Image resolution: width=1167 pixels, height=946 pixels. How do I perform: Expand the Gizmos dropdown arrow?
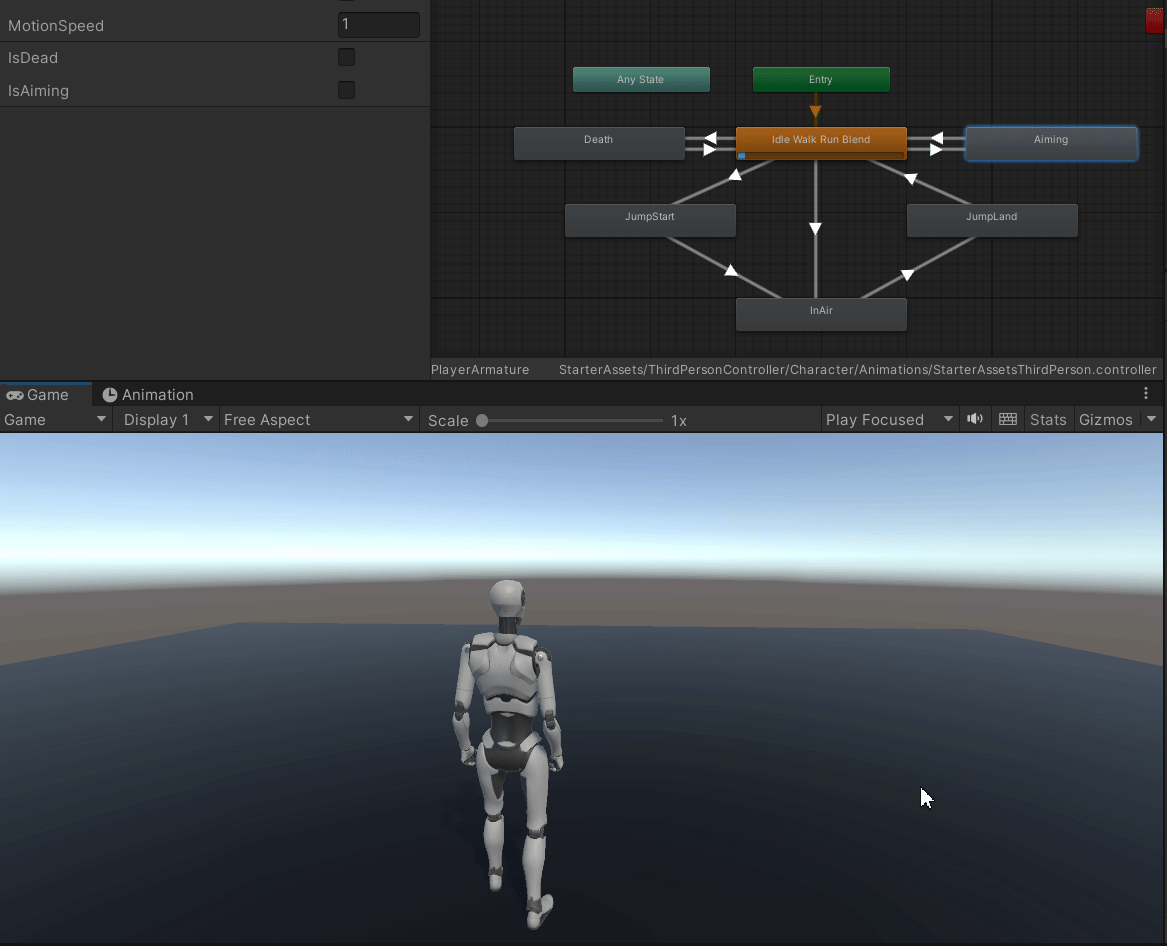pos(1150,419)
